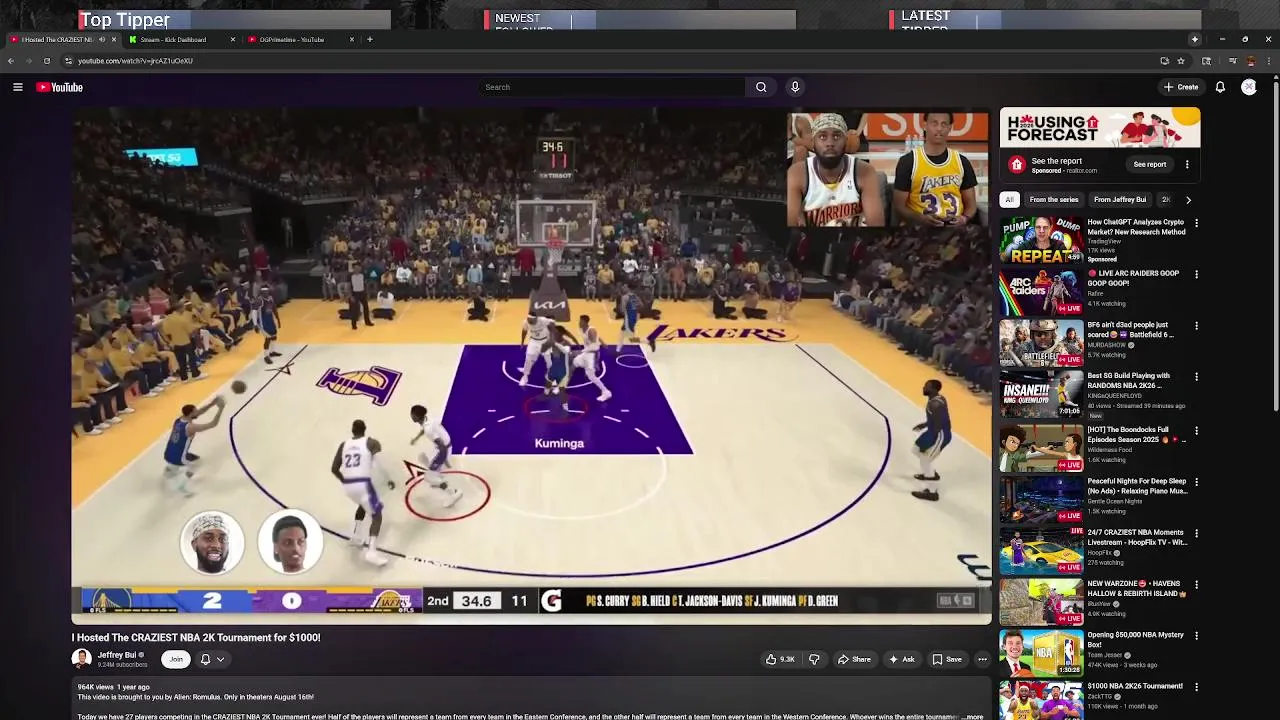Dislike the video
1280x720 pixels.
814,659
